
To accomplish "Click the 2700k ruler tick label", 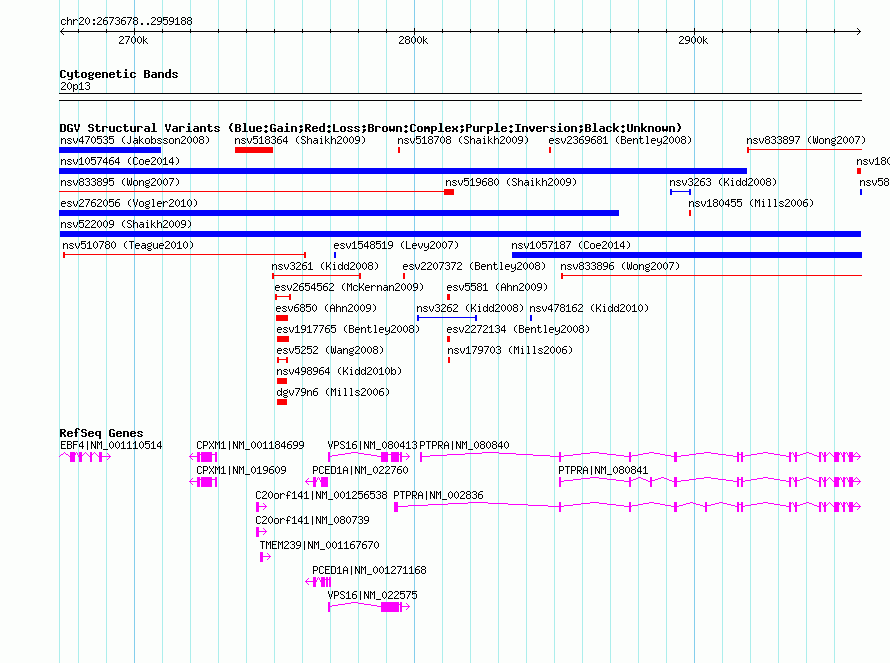I will click(x=133, y=40).
